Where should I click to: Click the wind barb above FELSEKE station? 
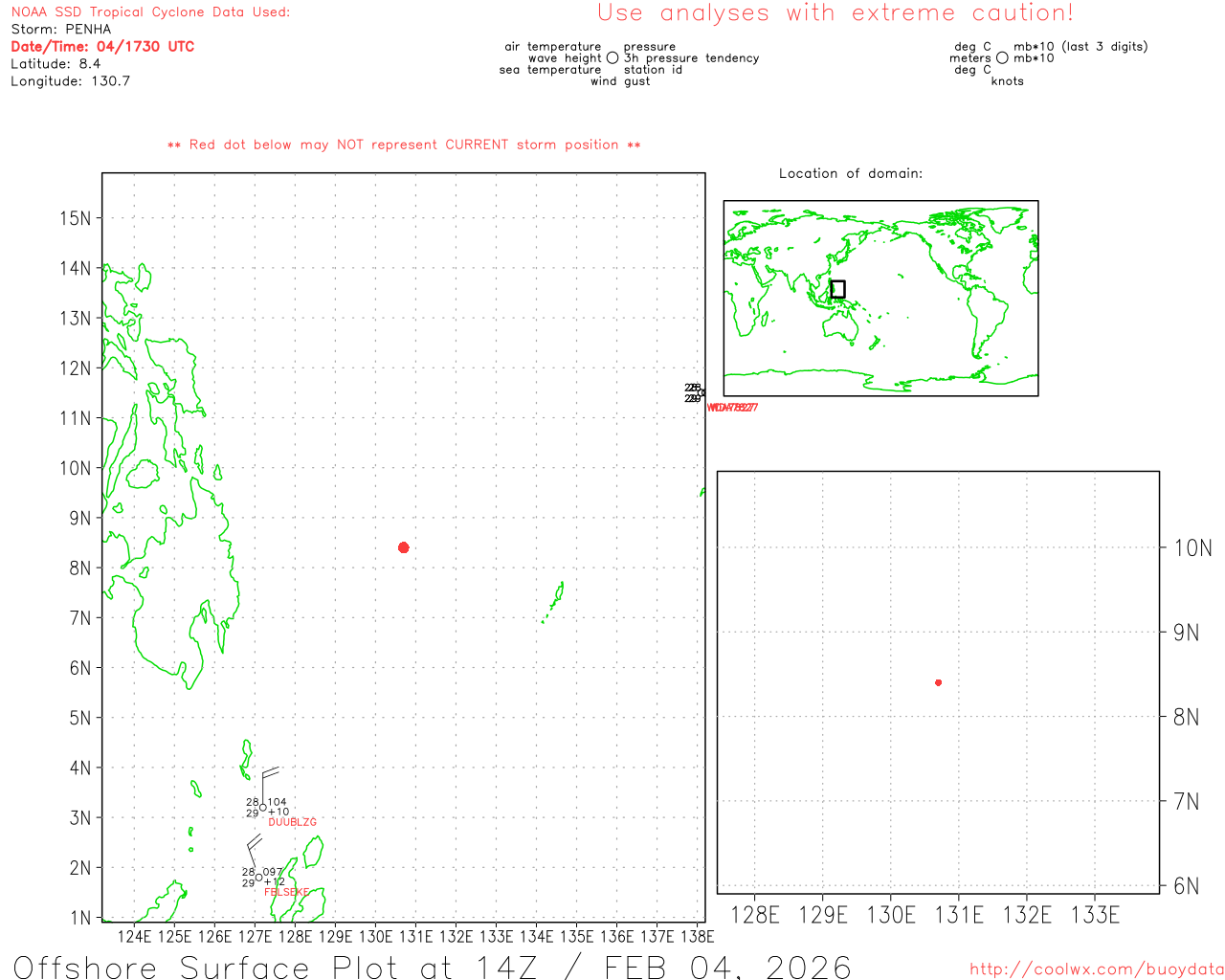coord(254,850)
